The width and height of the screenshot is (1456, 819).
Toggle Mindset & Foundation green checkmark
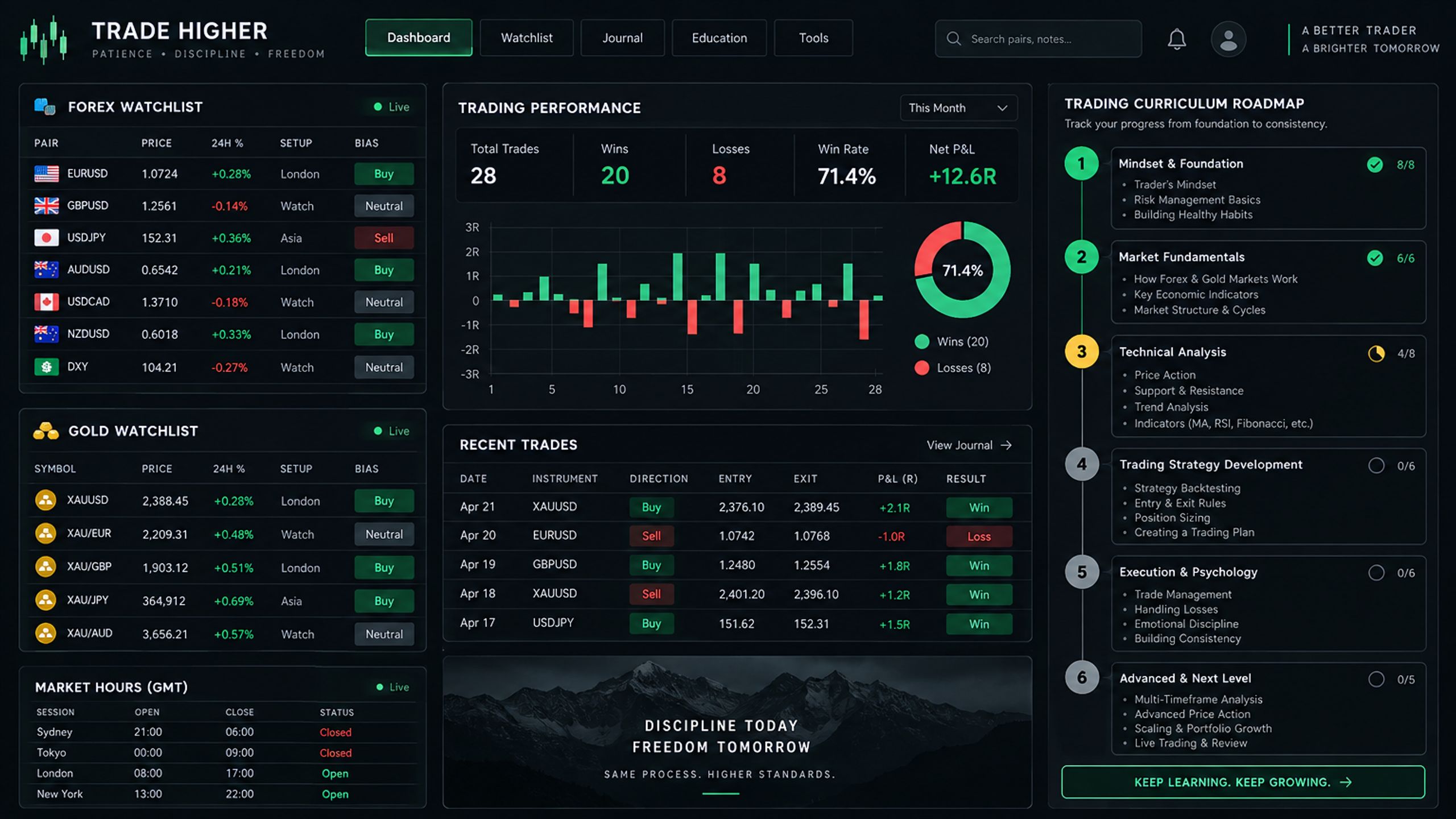click(x=1375, y=165)
